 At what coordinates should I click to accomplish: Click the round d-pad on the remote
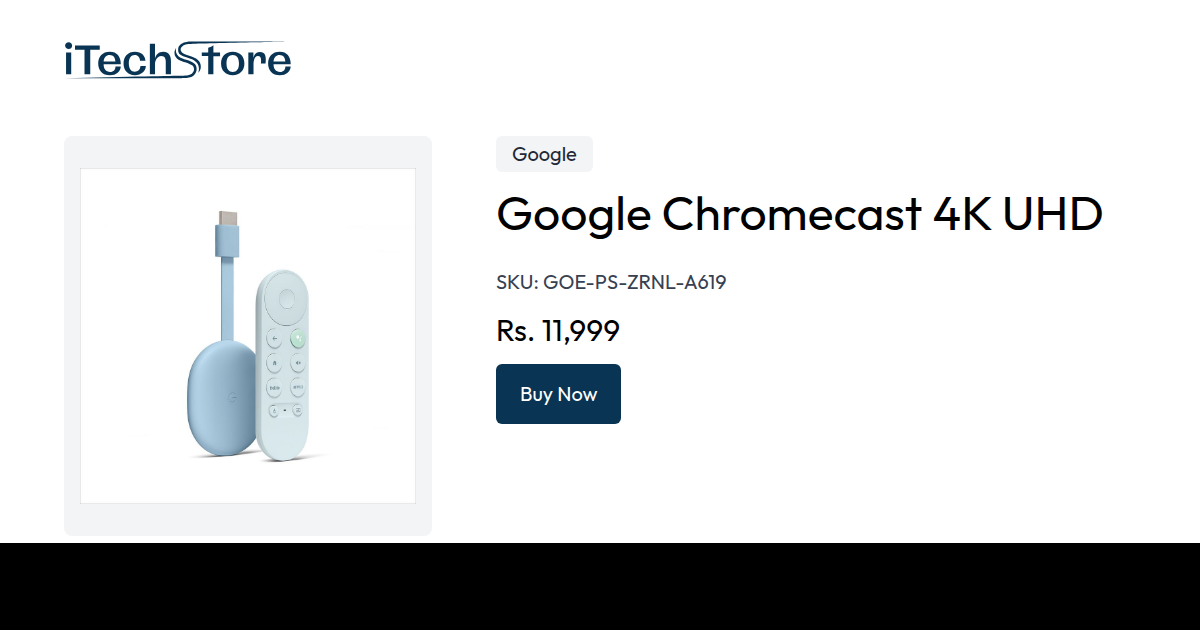pyautogui.click(x=286, y=298)
